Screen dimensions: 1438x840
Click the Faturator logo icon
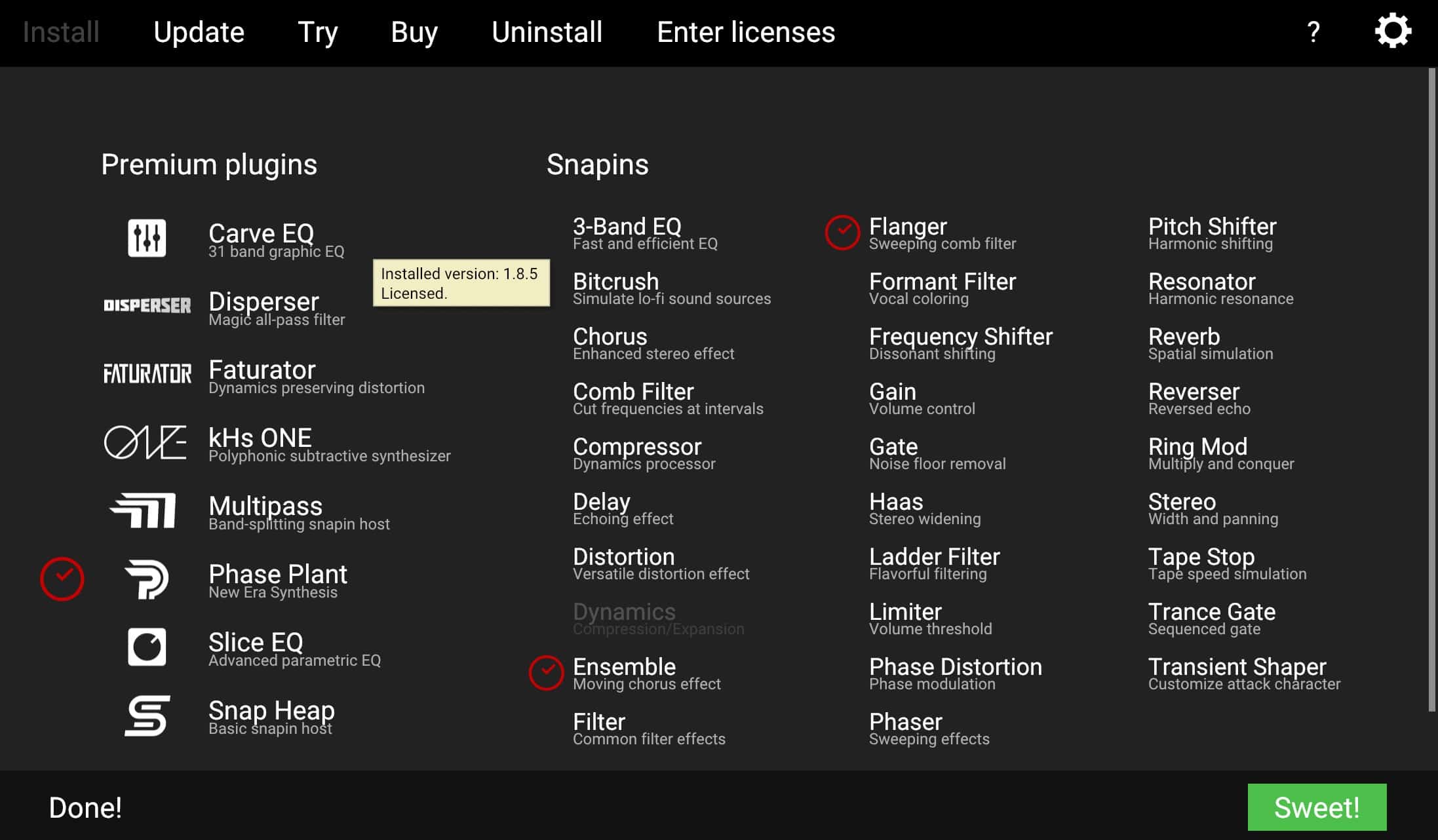[x=147, y=373]
